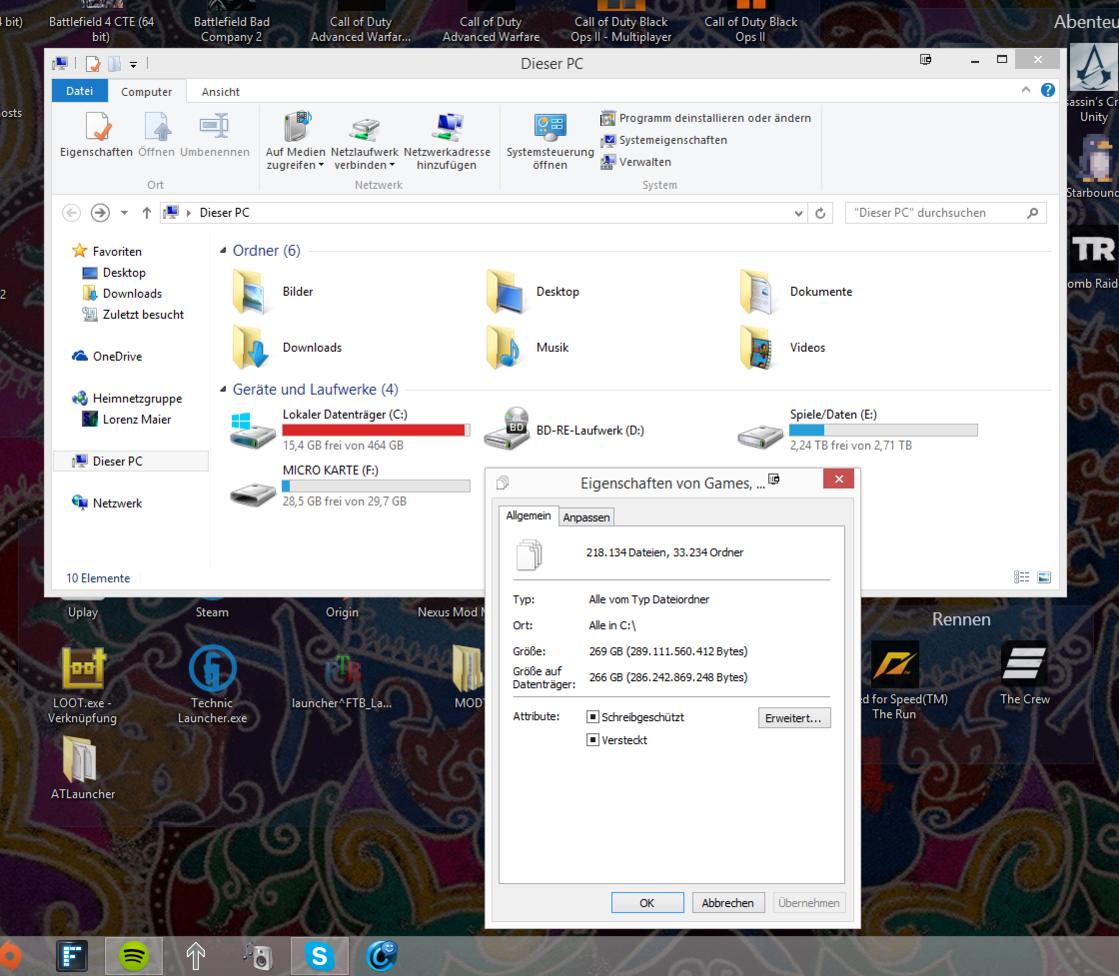The image size is (1119, 976).
Task: Collapse the Geräte und Laufwerke group
Action: click(x=223, y=390)
